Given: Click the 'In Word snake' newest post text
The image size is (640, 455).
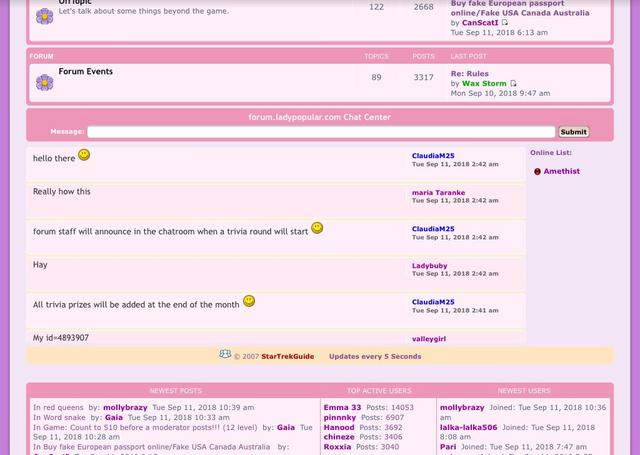Looking at the screenshot, I should (59, 417).
